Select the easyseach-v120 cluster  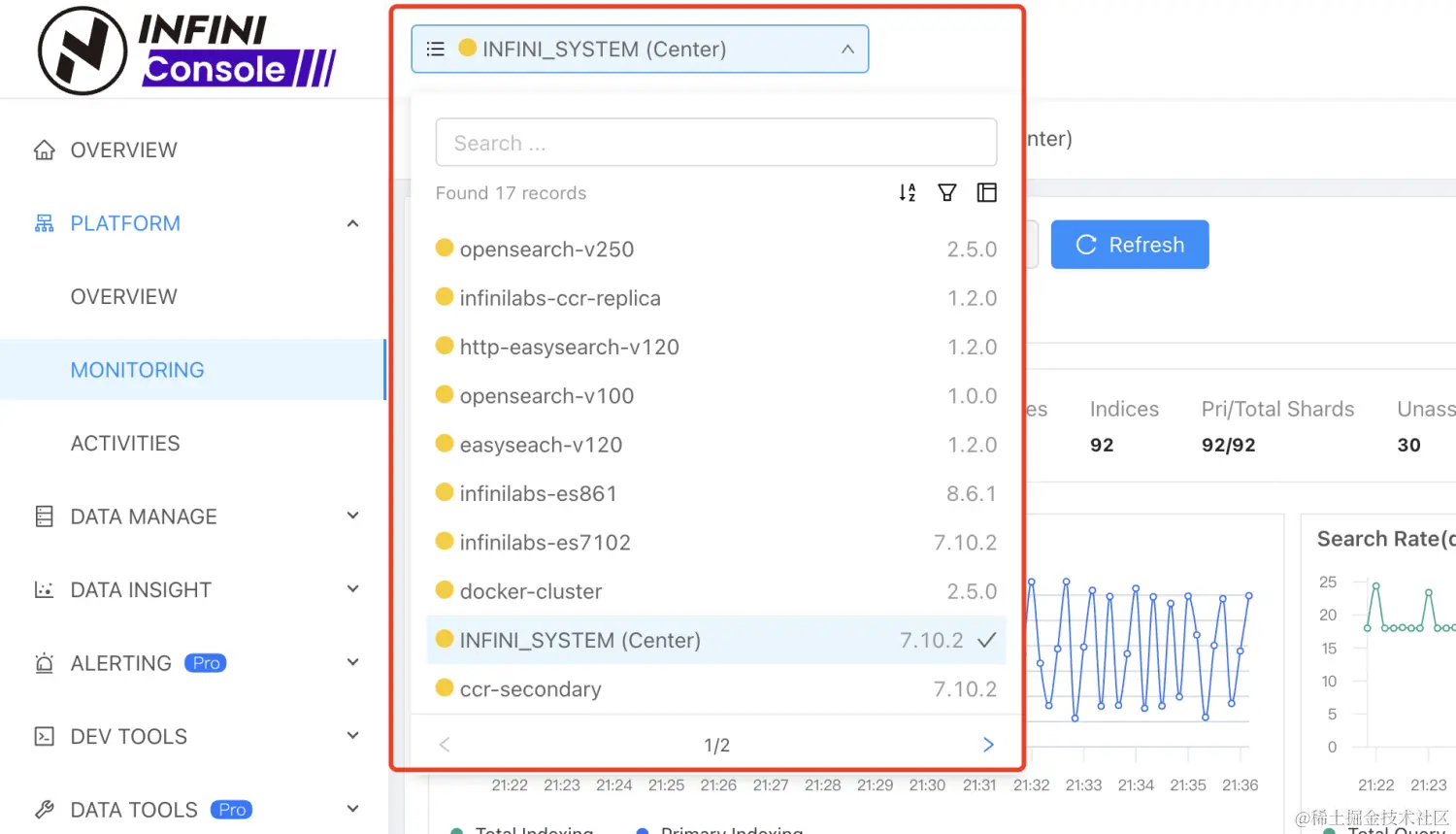coord(716,445)
